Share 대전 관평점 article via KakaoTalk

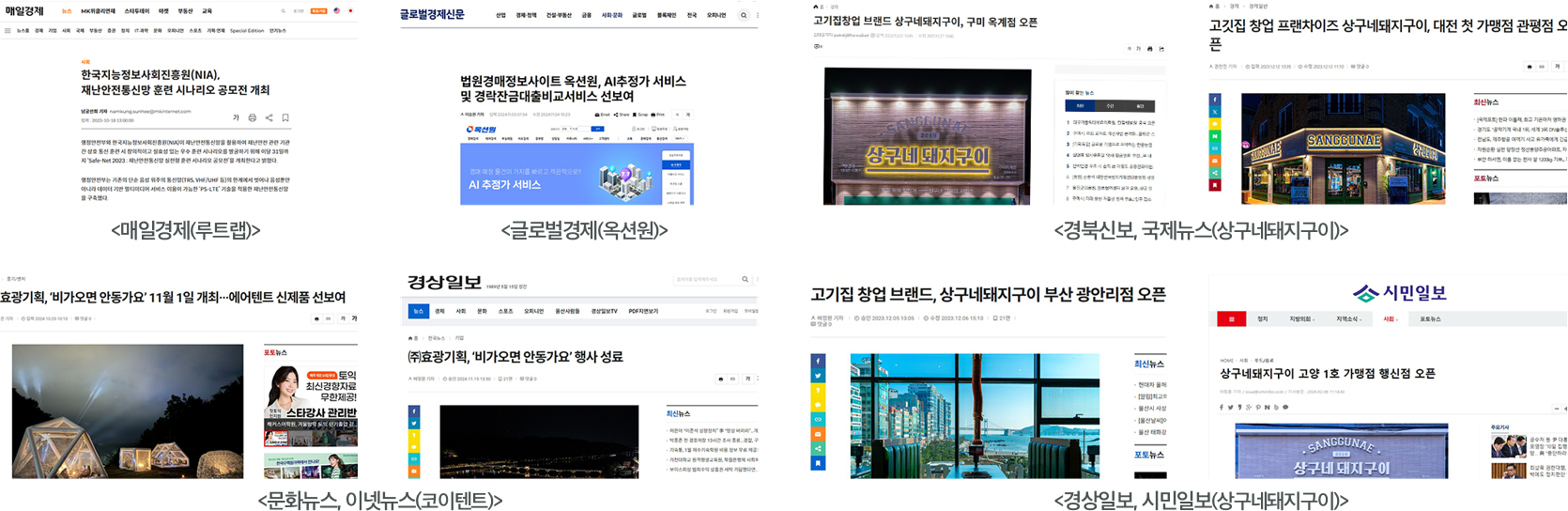(1215, 124)
